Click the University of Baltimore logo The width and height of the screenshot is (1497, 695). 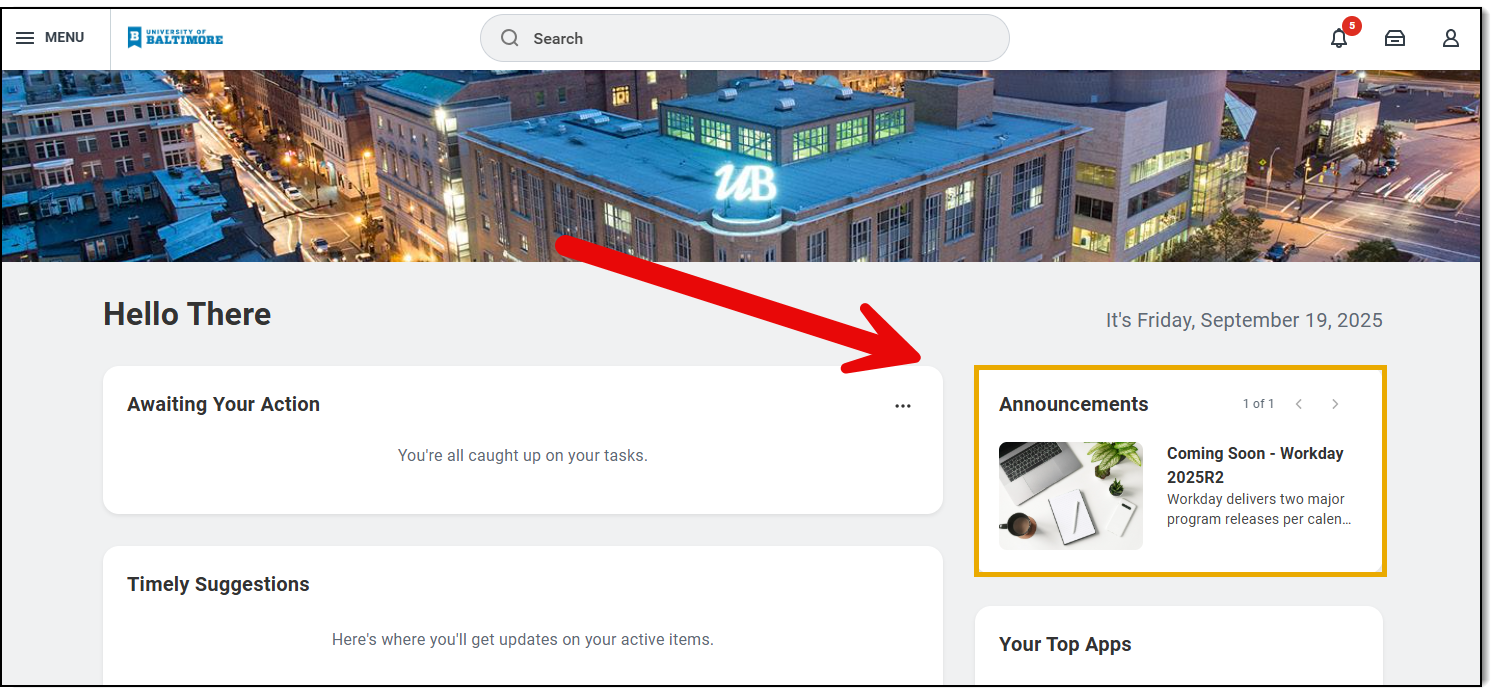point(175,38)
